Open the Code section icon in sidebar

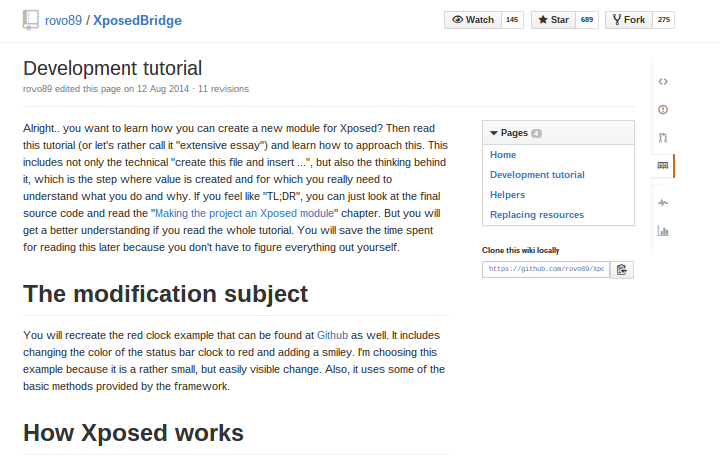point(663,82)
